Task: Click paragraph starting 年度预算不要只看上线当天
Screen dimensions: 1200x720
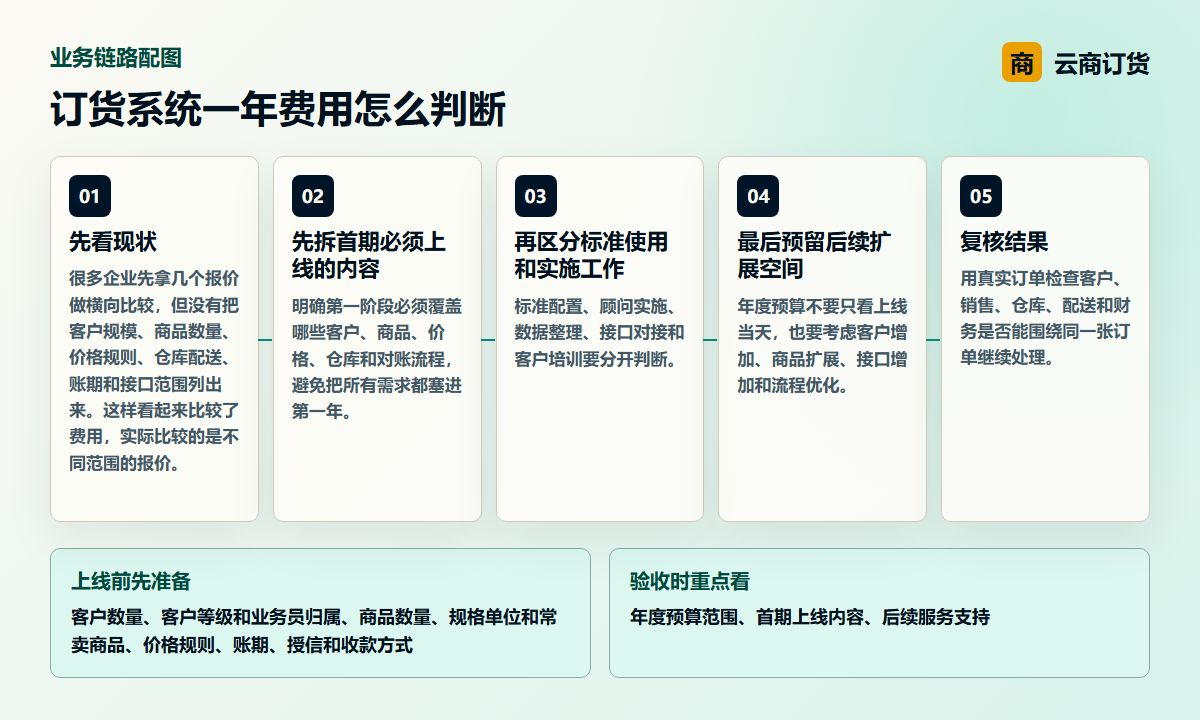Action: coord(822,345)
